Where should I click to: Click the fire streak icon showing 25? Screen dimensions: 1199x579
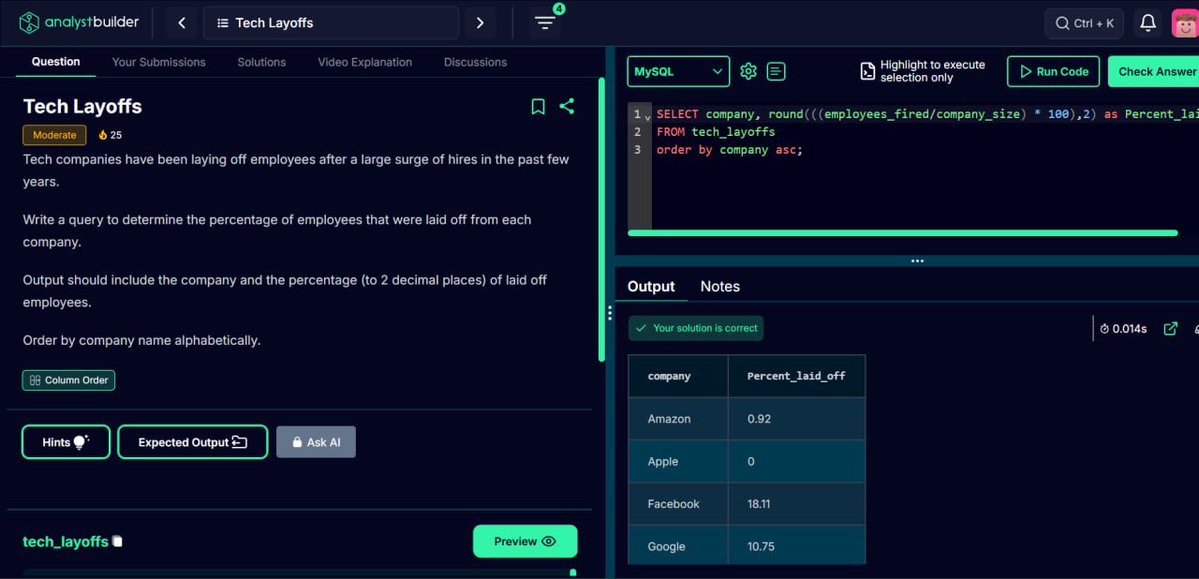103,135
